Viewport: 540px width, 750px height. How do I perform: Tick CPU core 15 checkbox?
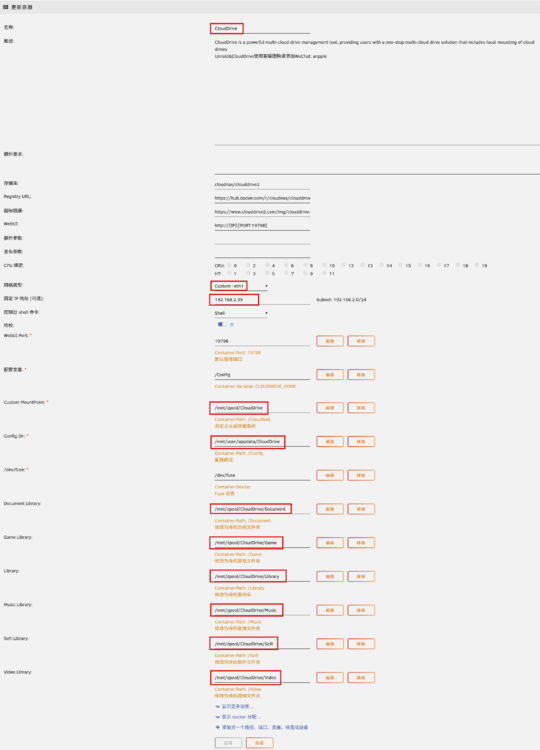pyautogui.click(x=401, y=265)
